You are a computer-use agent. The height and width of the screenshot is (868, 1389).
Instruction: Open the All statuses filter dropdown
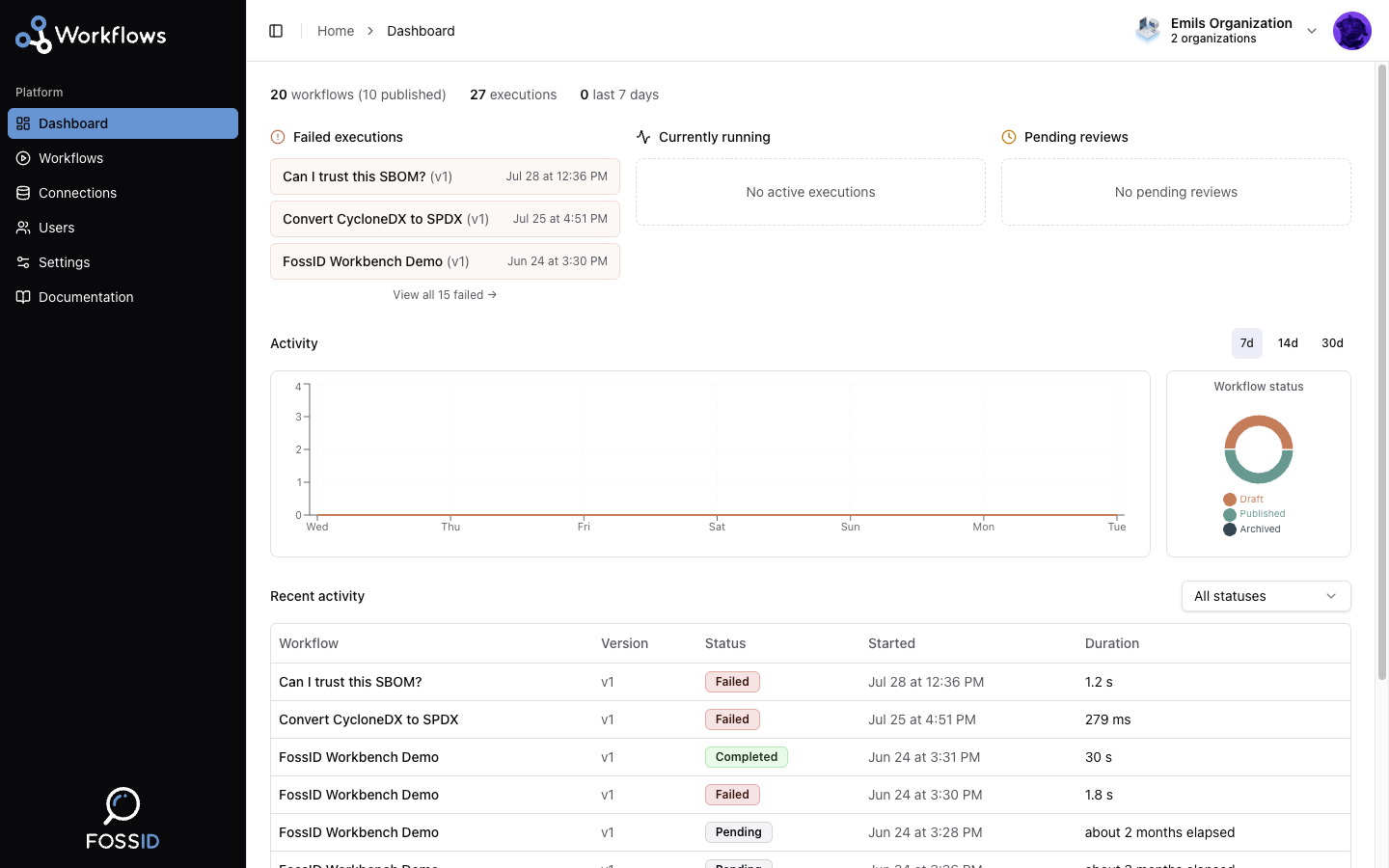point(1266,596)
